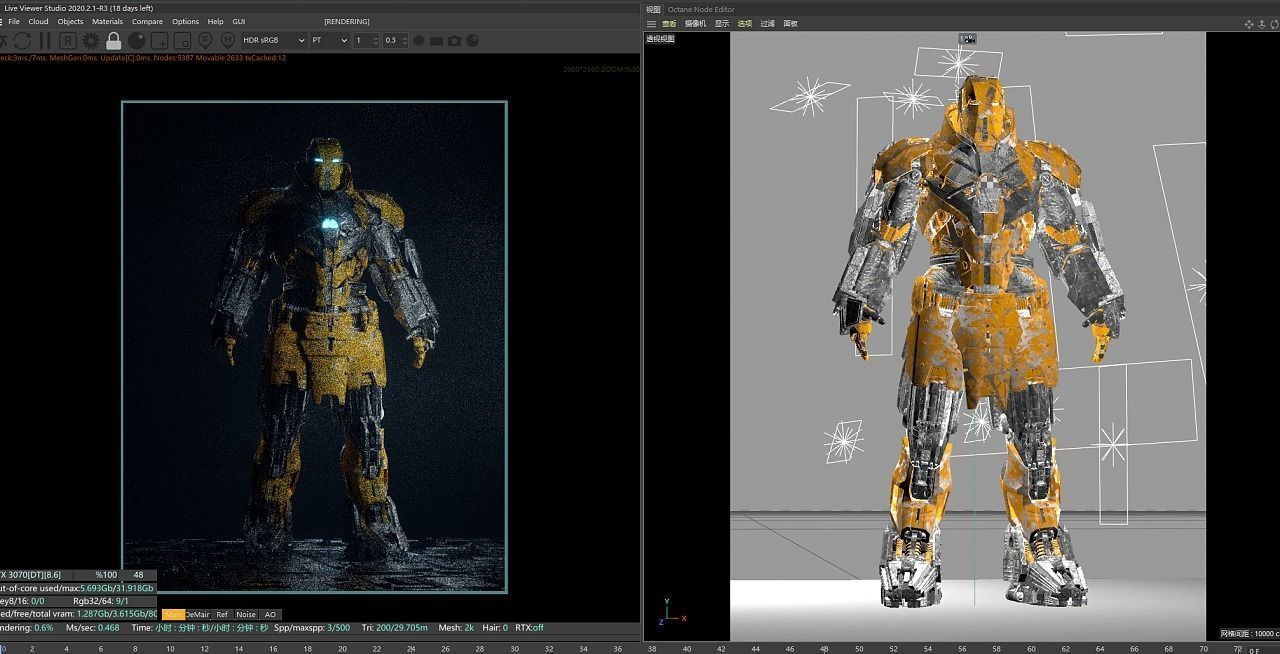The height and width of the screenshot is (654, 1280).
Task: Select the material picker pin icon
Action: [228, 41]
